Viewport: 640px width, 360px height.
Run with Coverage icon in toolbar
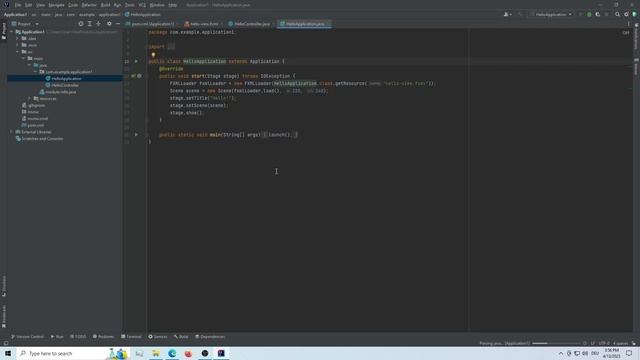click(x=598, y=14)
